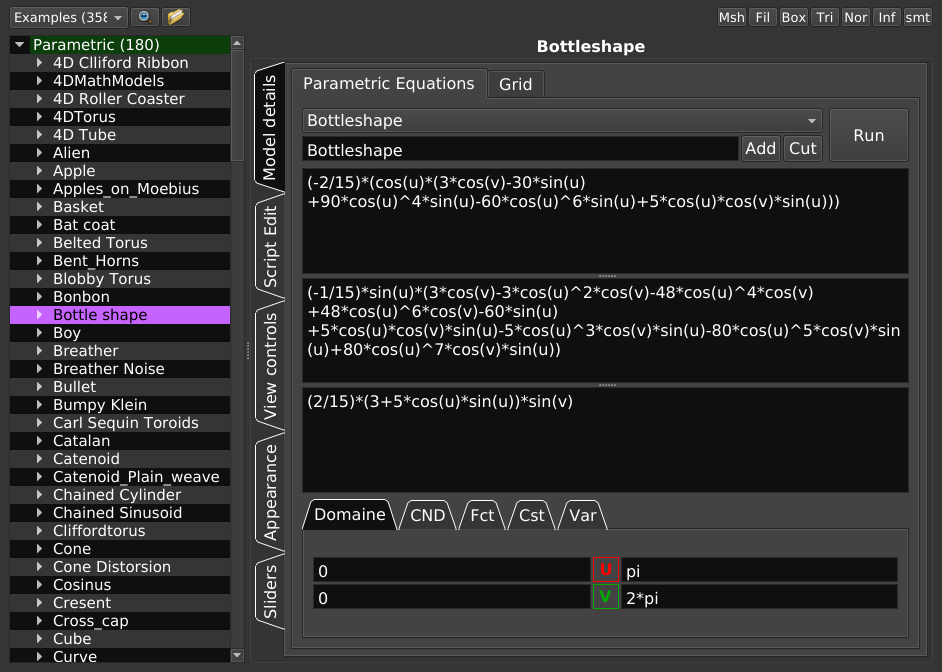Expand the Alien tree item
942x672 pixels.
coord(40,153)
